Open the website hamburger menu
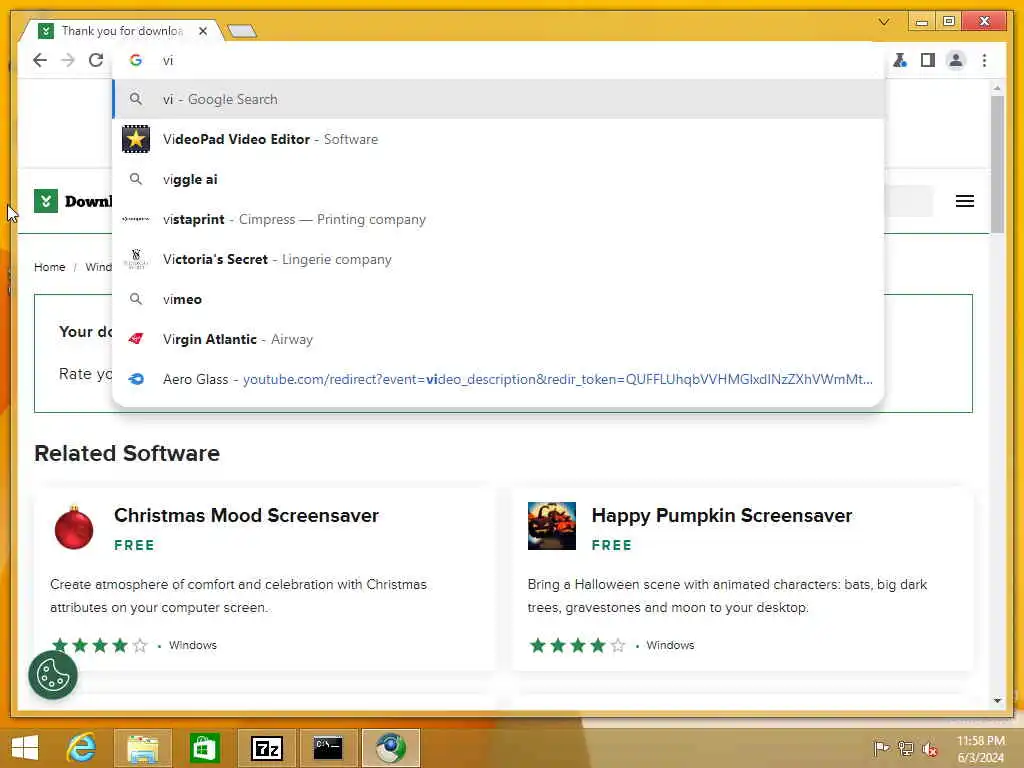Image resolution: width=1024 pixels, height=768 pixels. pos(965,201)
